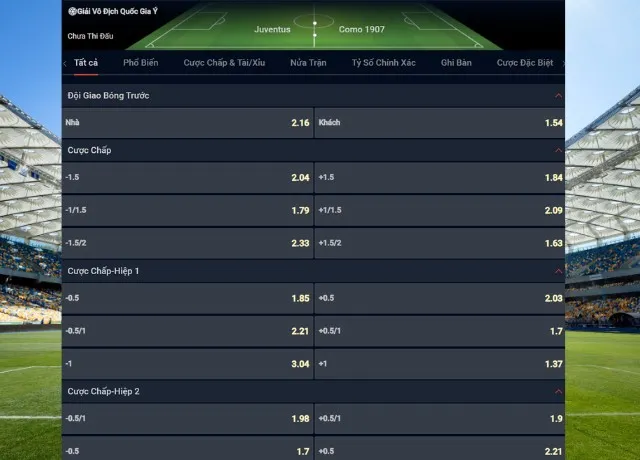Switch to the Phổ Biến tab

pos(141,63)
